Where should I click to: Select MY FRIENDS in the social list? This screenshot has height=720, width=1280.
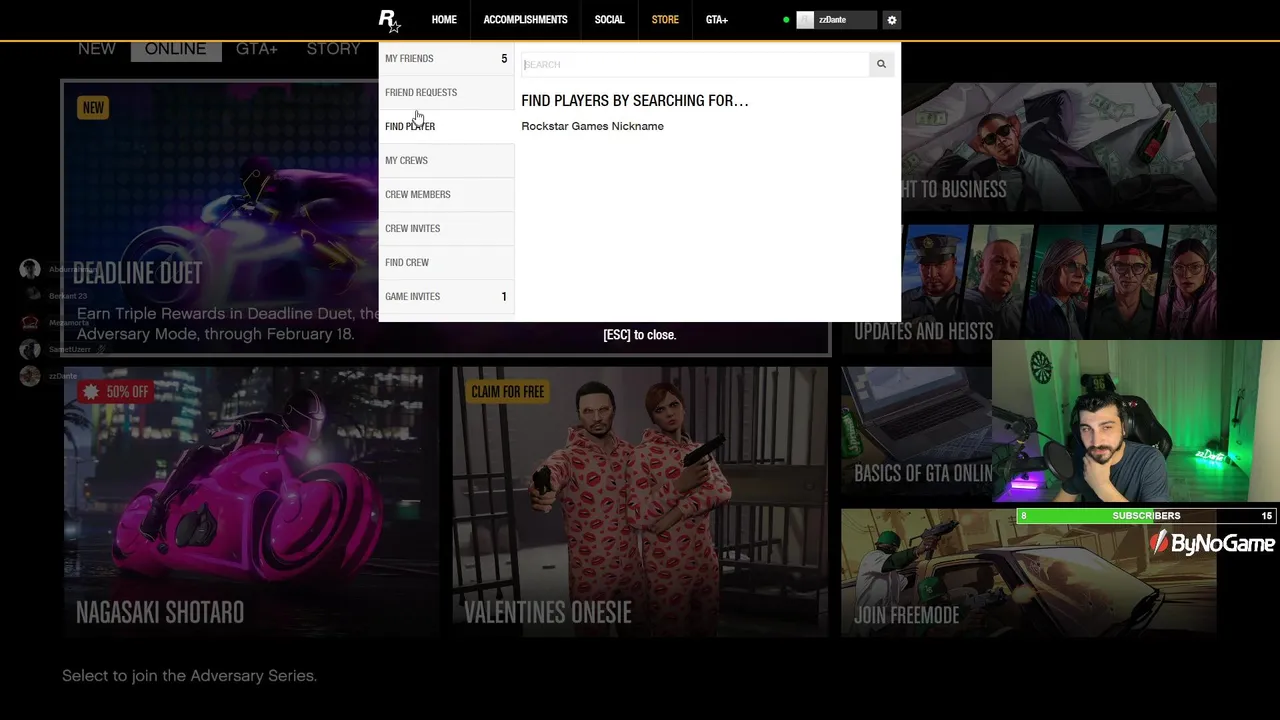click(x=446, y=59)
